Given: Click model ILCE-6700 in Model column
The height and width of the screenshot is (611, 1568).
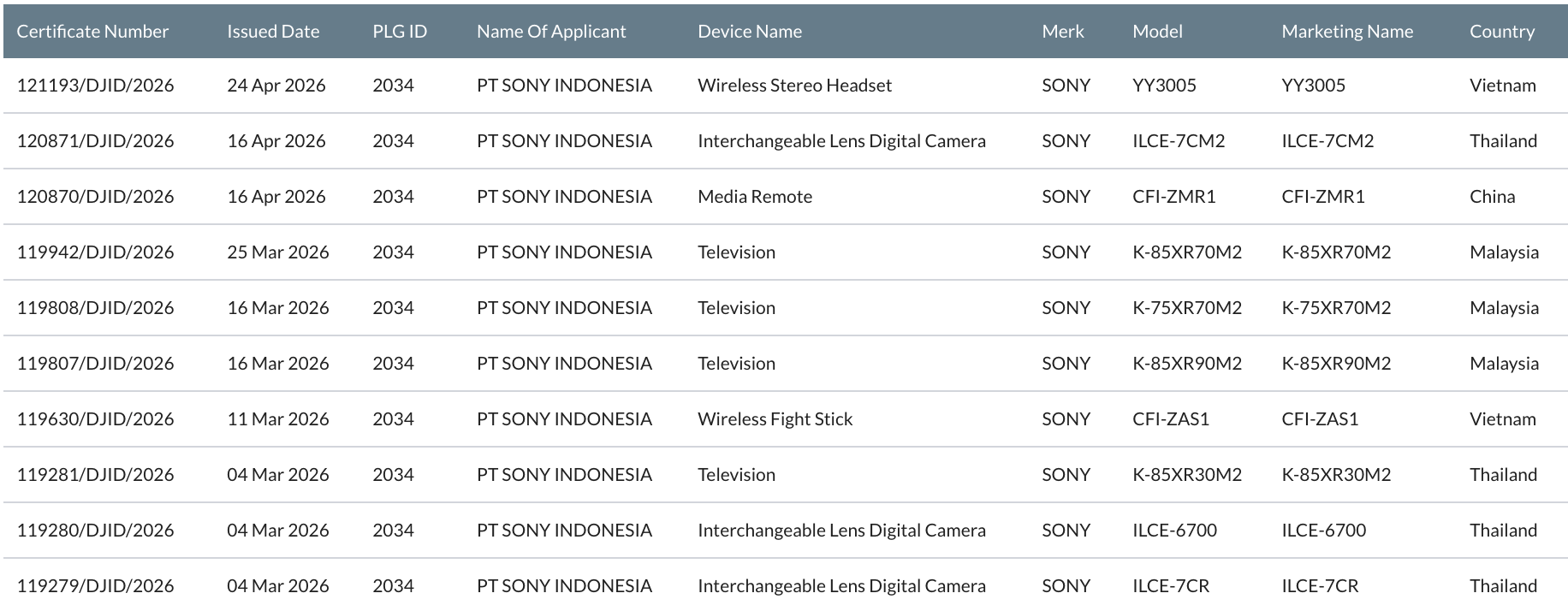Looking at the screenshot, I should click(1174, 531).
